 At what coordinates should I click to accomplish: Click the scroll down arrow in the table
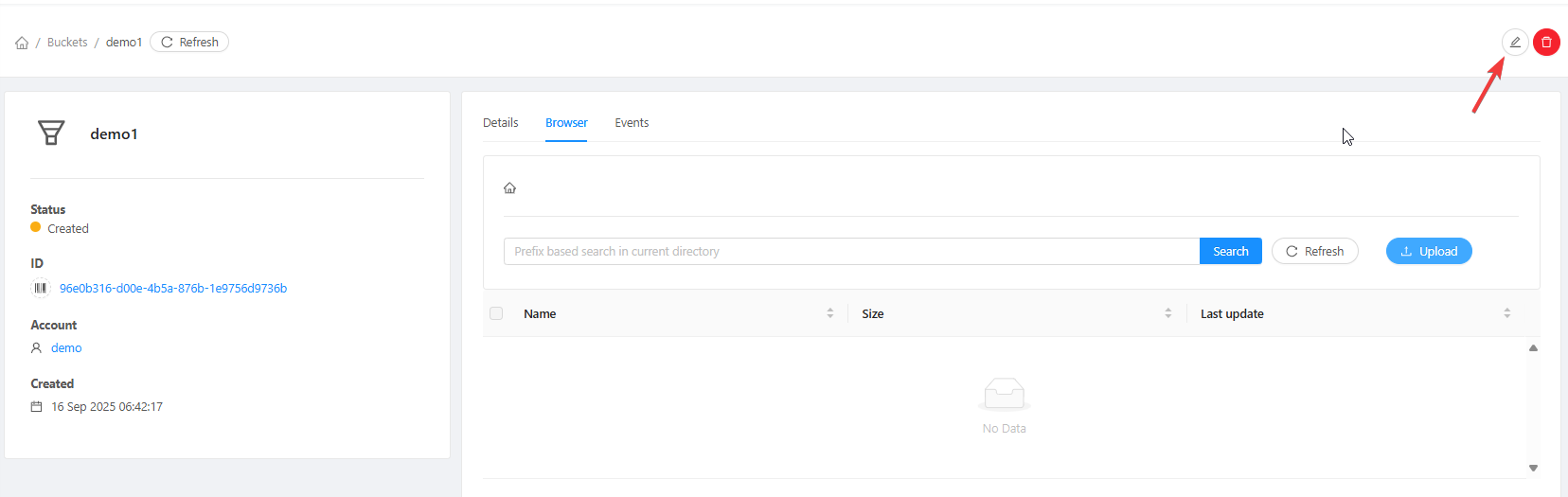tap(1533, 468)
